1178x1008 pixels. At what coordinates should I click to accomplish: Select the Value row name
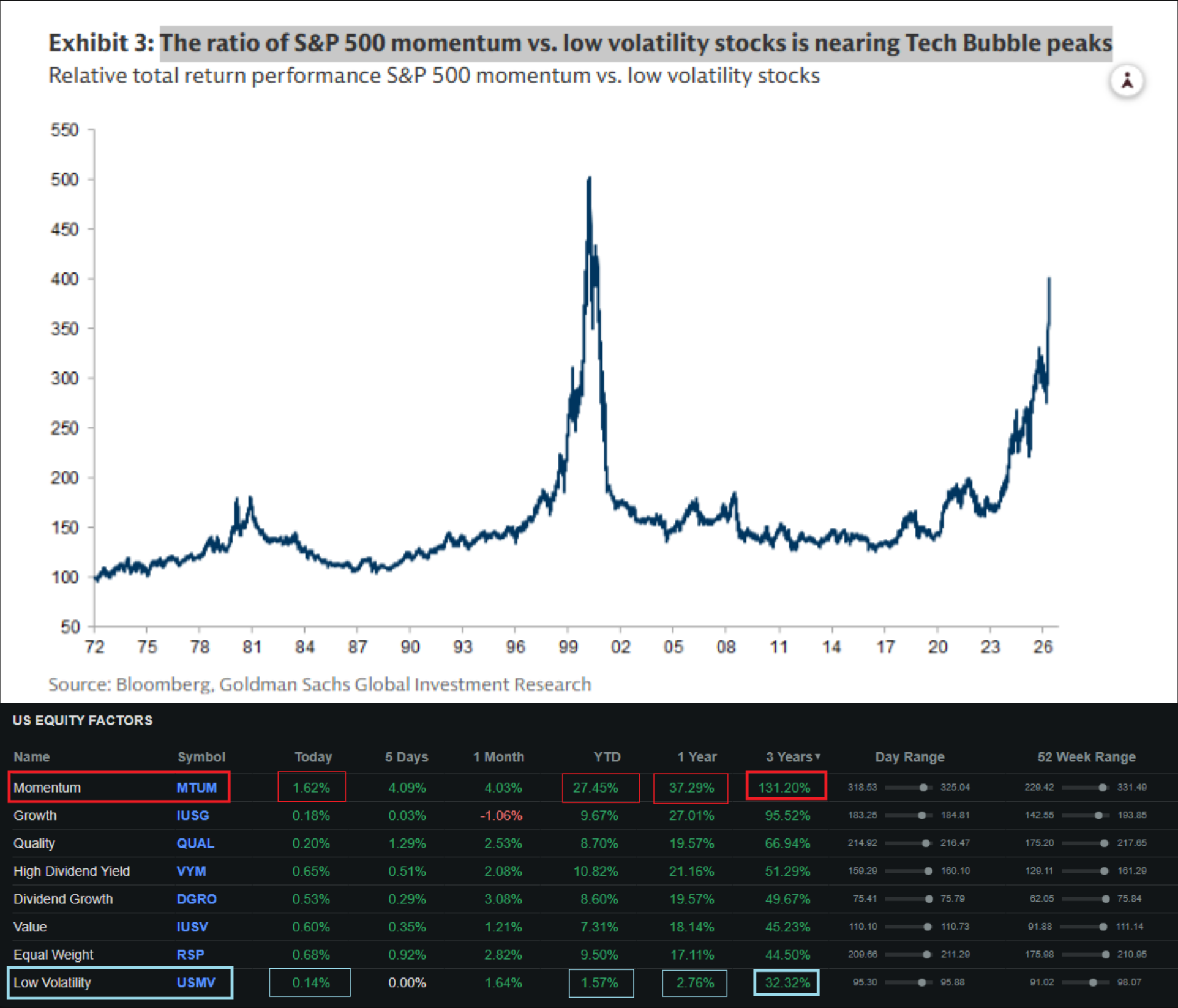click(x=30, y=927)
